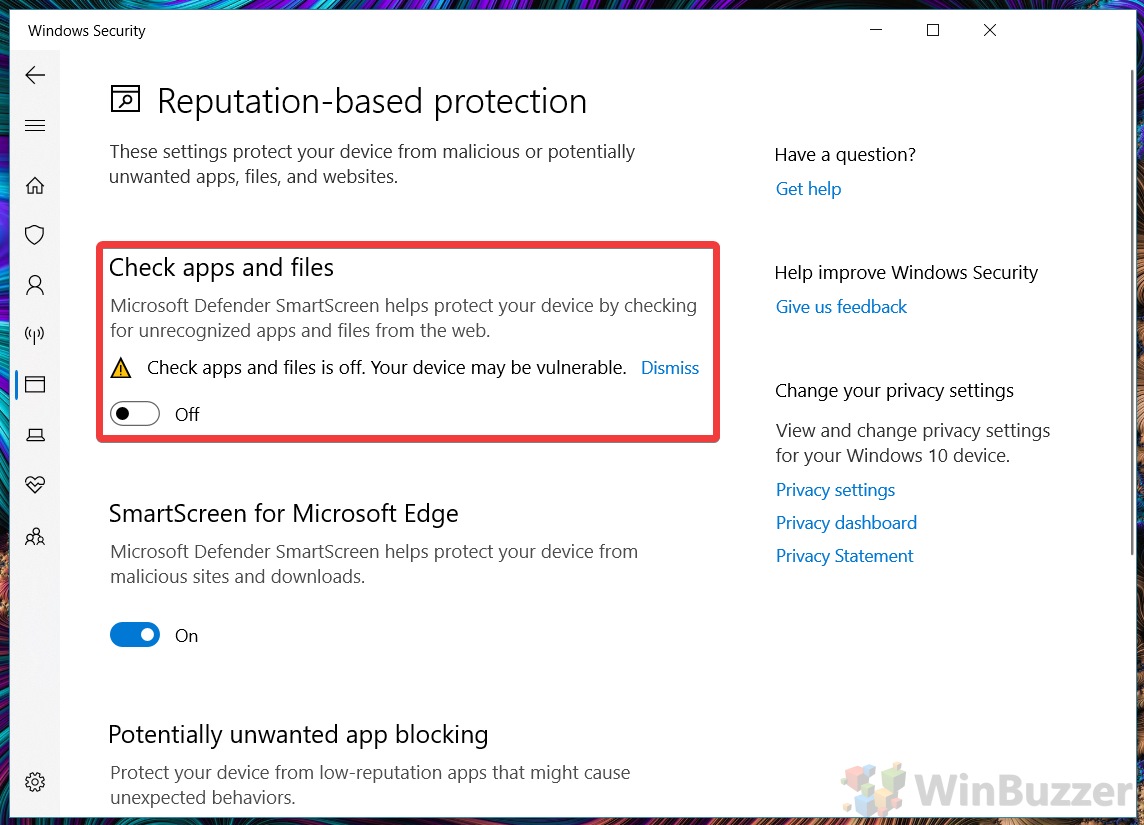Open Family options sidebar icon
The image size is (1144, 825).
[35, 537]
